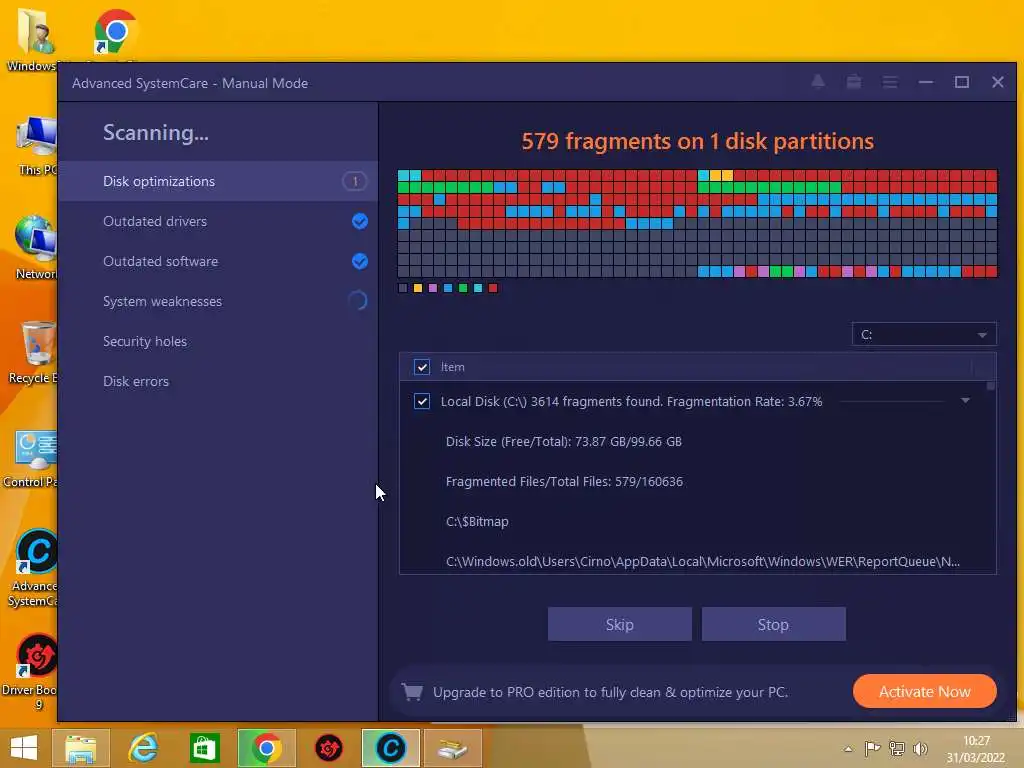
Task: Select Disk errors scan item
Action: click(x=218, y=381)
